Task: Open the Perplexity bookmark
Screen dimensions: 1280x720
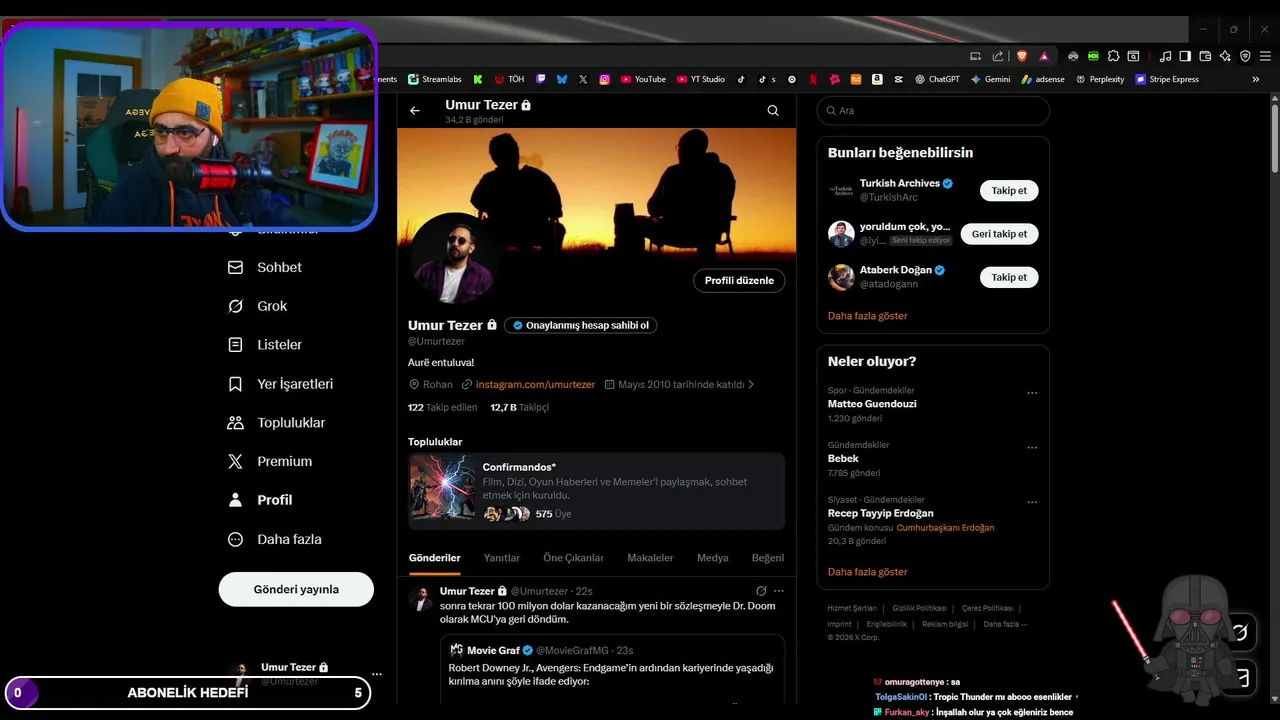Action: [1100, 79]
